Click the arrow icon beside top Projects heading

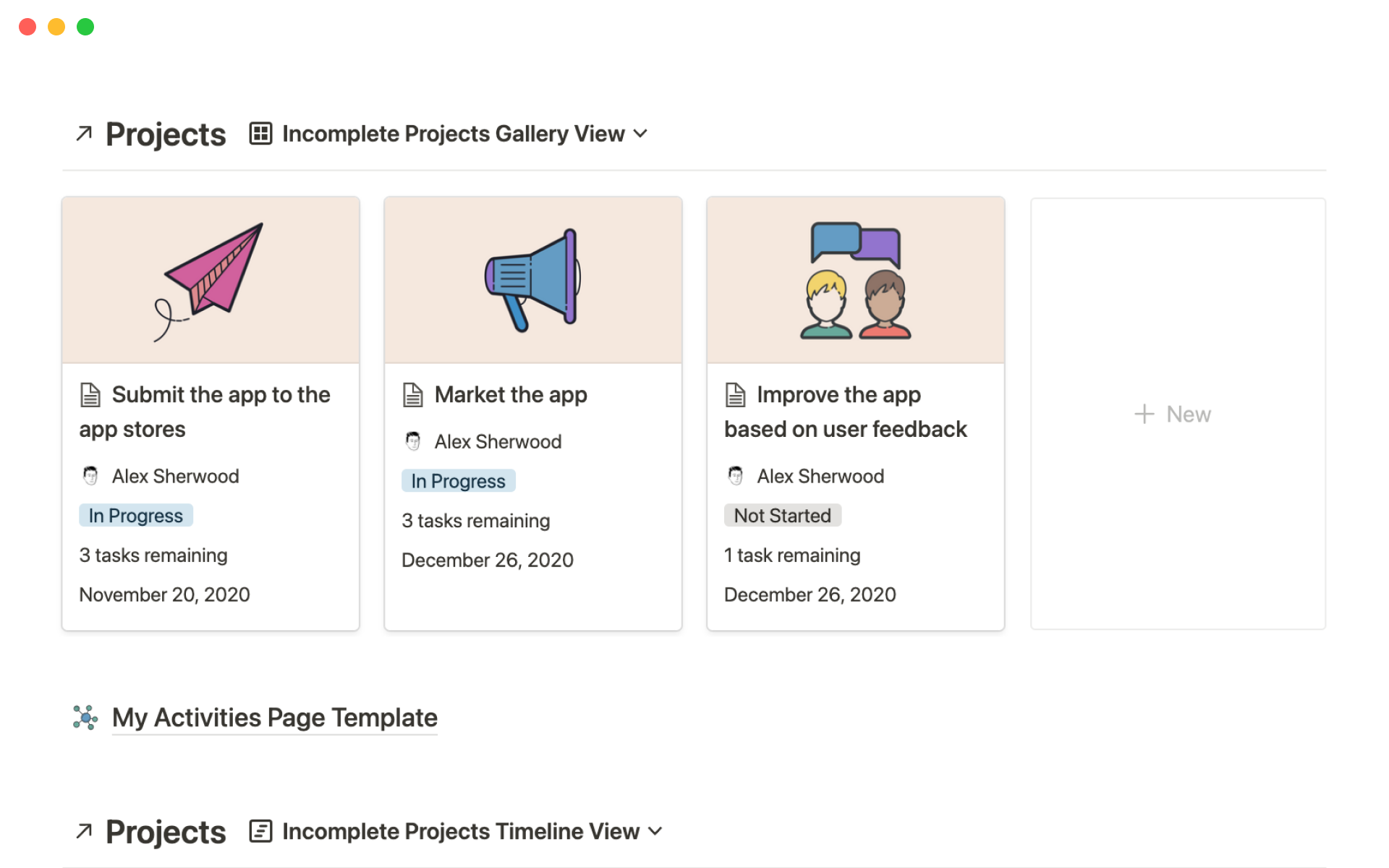pos(84,134)
